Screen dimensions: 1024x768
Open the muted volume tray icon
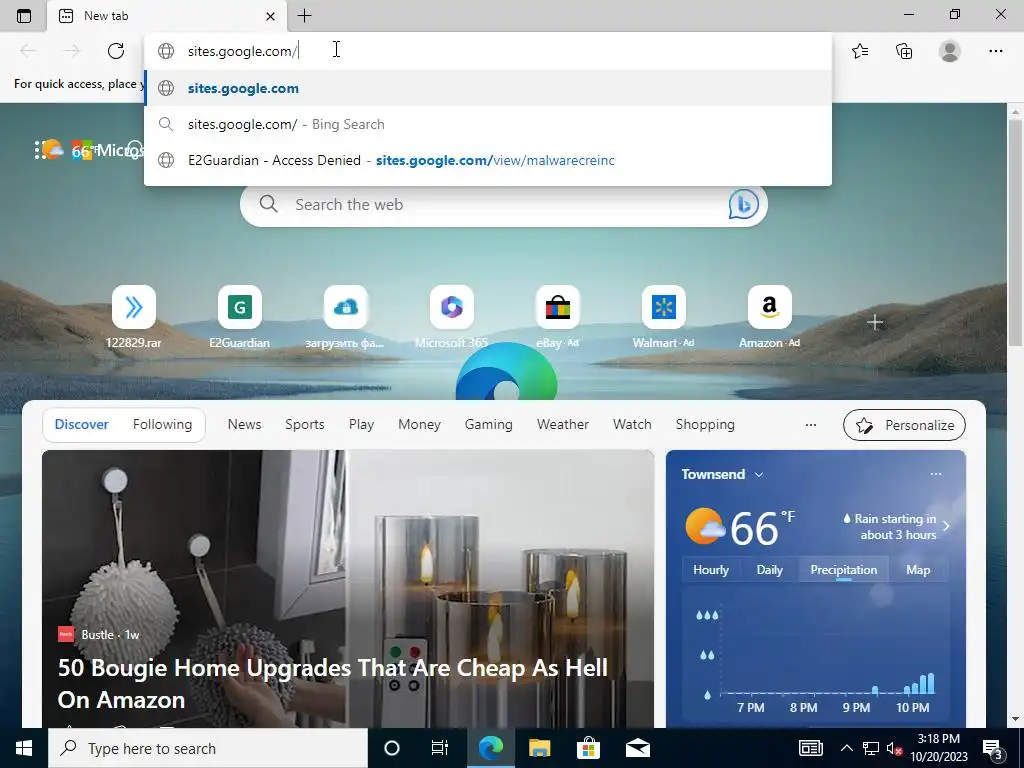tap(893, 749)
